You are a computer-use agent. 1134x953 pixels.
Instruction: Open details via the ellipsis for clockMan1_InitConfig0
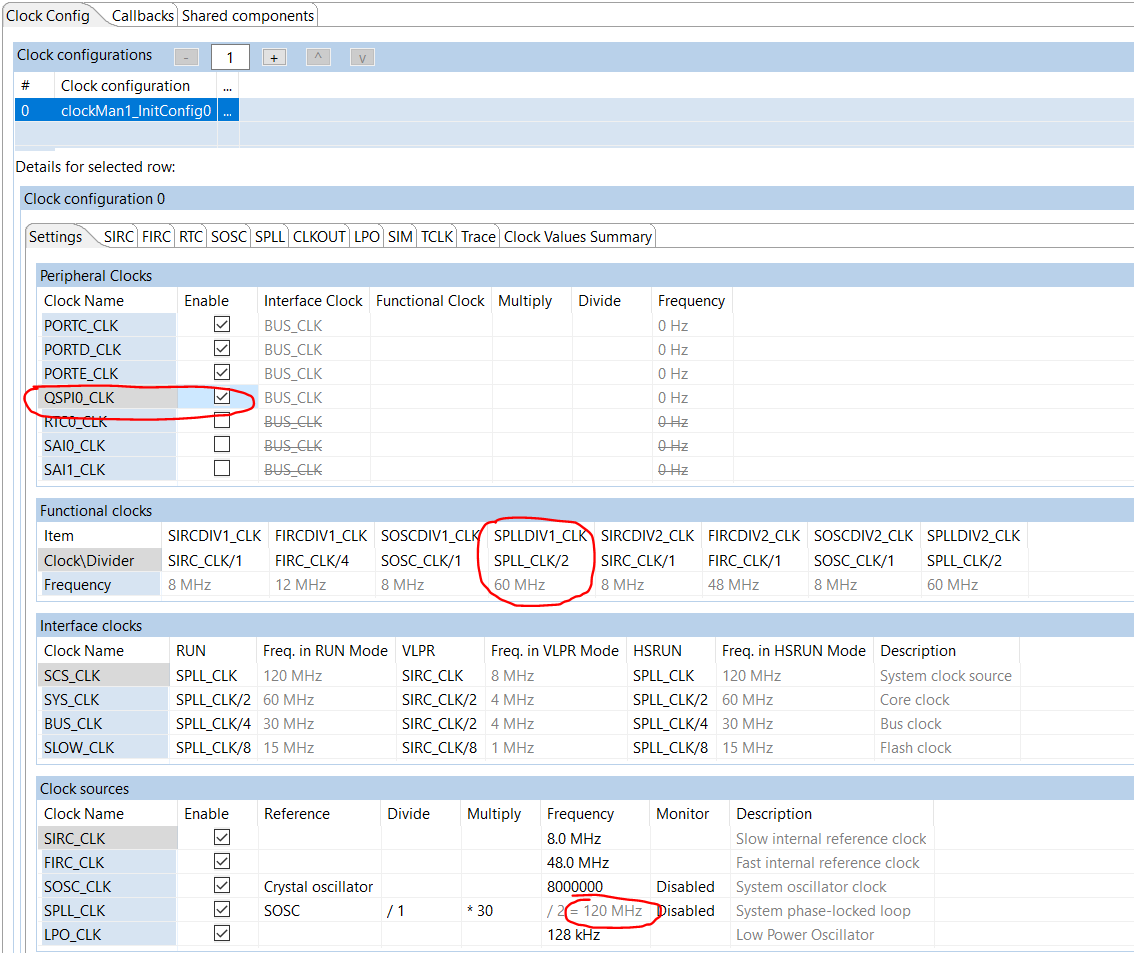pyautogui.click(x=227, y=109)
